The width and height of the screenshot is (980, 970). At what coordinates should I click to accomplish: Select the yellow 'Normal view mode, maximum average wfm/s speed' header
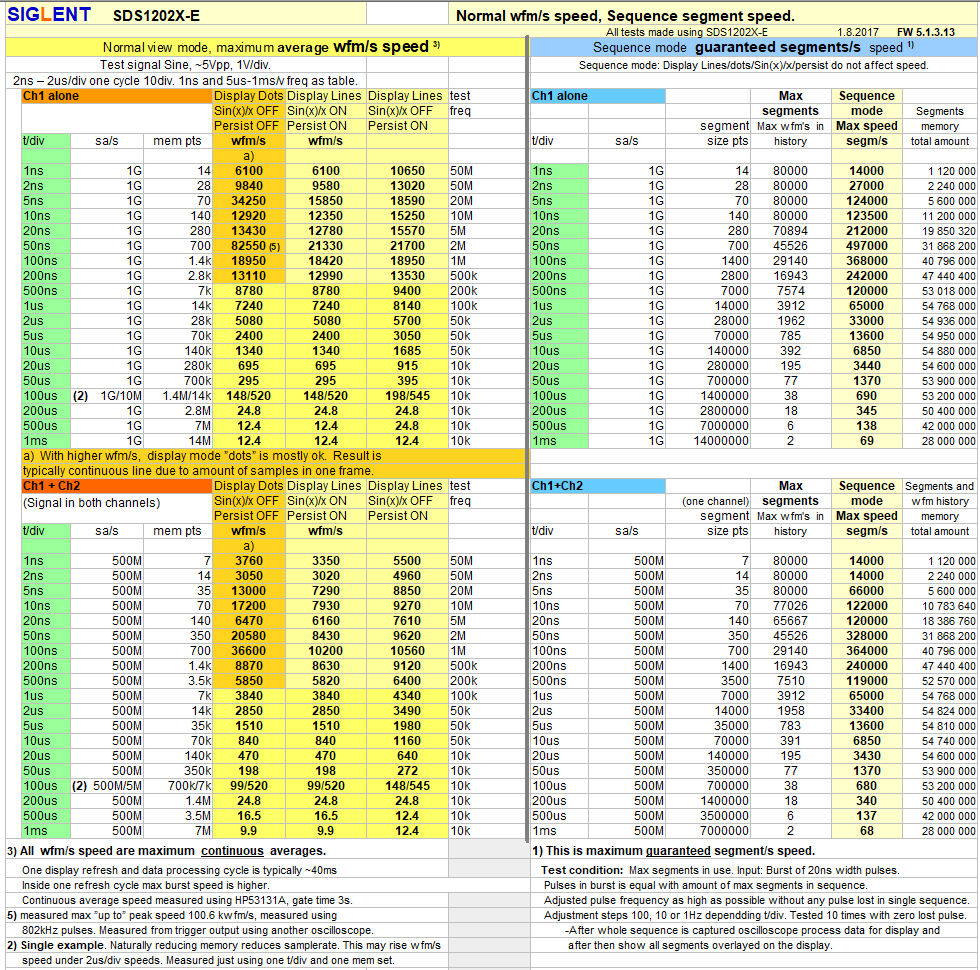267,47
